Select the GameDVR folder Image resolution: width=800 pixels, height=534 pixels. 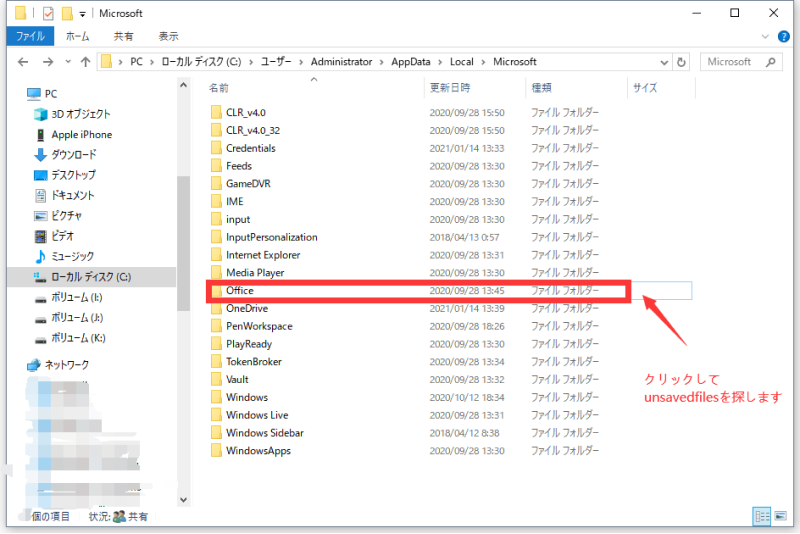248,184
